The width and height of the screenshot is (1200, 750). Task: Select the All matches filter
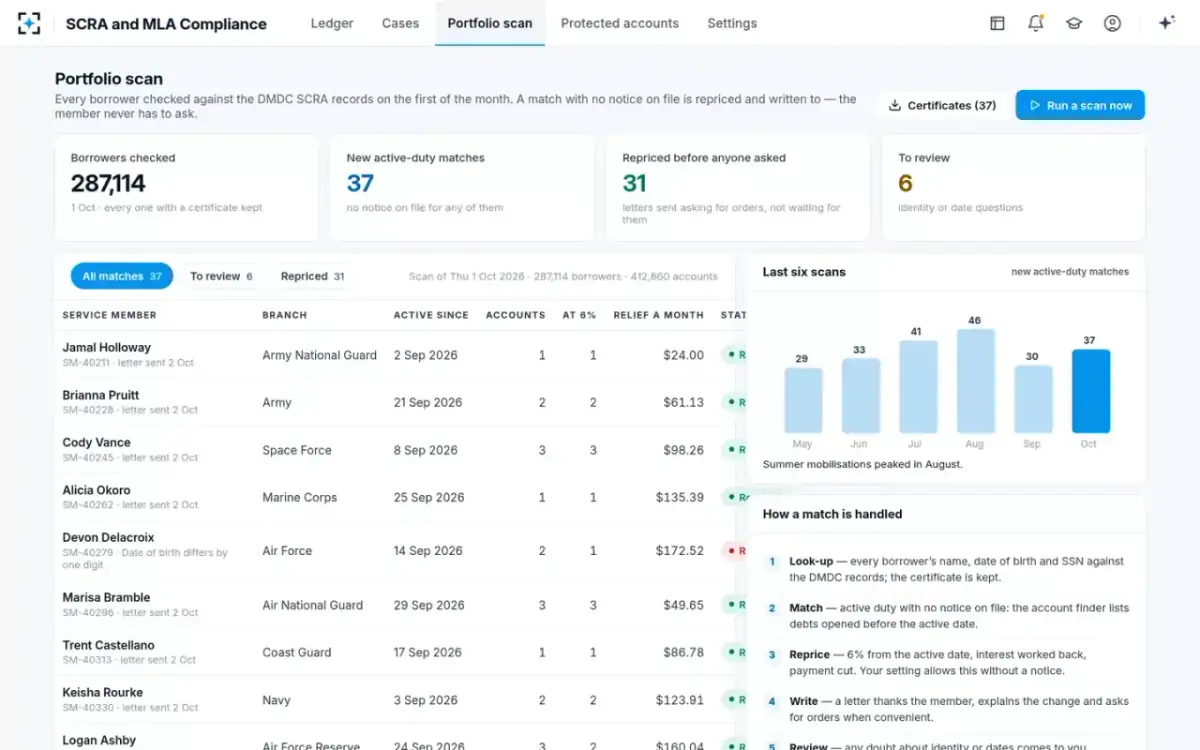pos(122,276)
